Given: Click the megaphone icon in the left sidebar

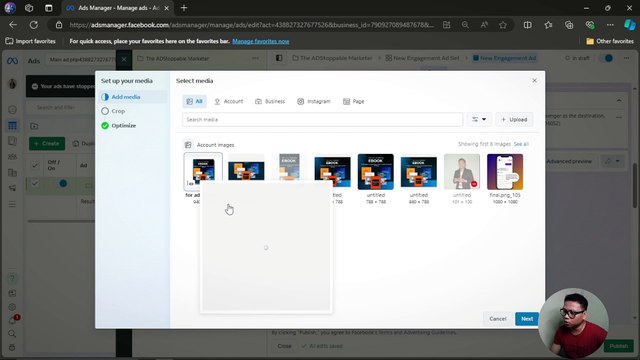Looking at the screenshot, I should pyautogui.click(x=12, y=188).
